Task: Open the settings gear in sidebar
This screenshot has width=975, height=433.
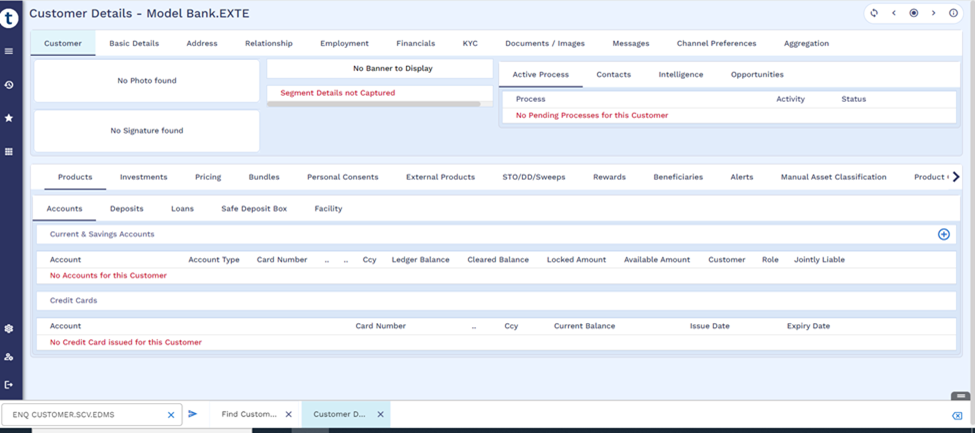Action: tap(9, 328)
